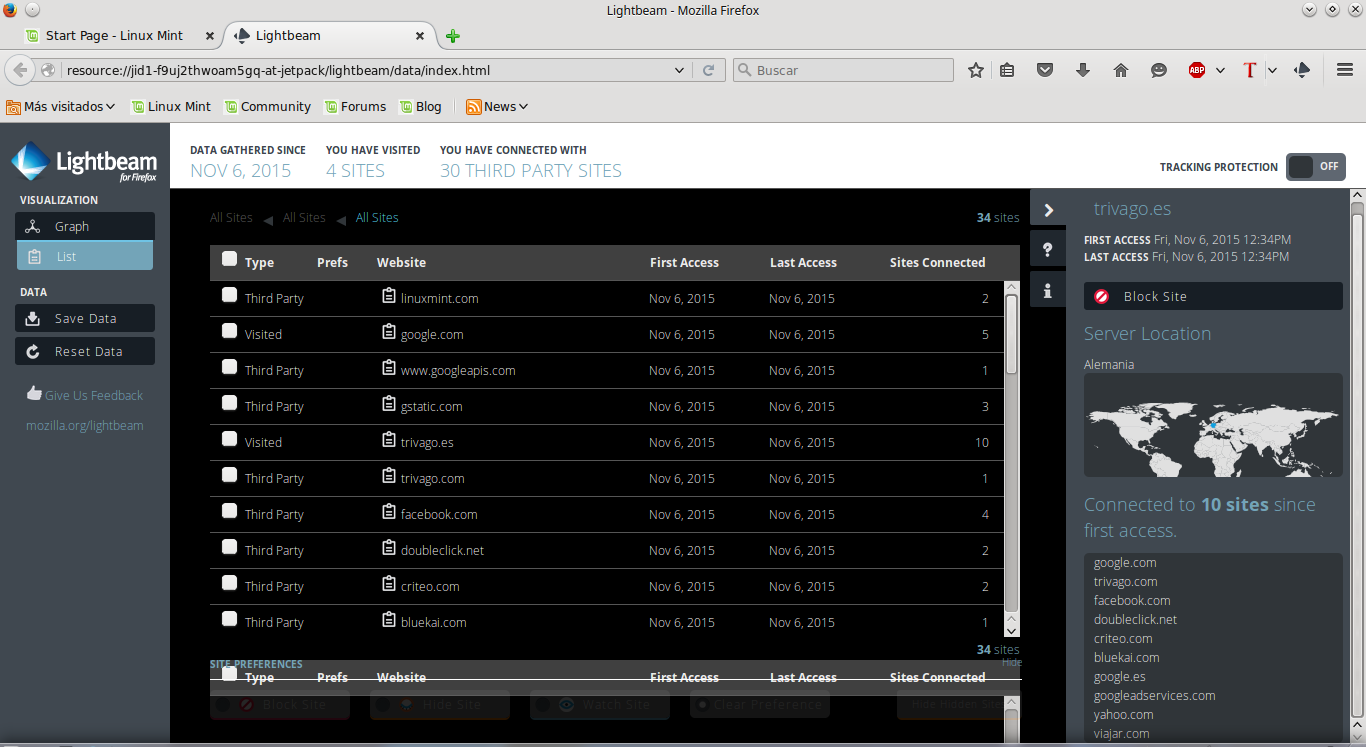The image size is (1366, 747).
Task: Click the Lightbeam toolbar icon in Firefox
Action: click(1302, 70)
